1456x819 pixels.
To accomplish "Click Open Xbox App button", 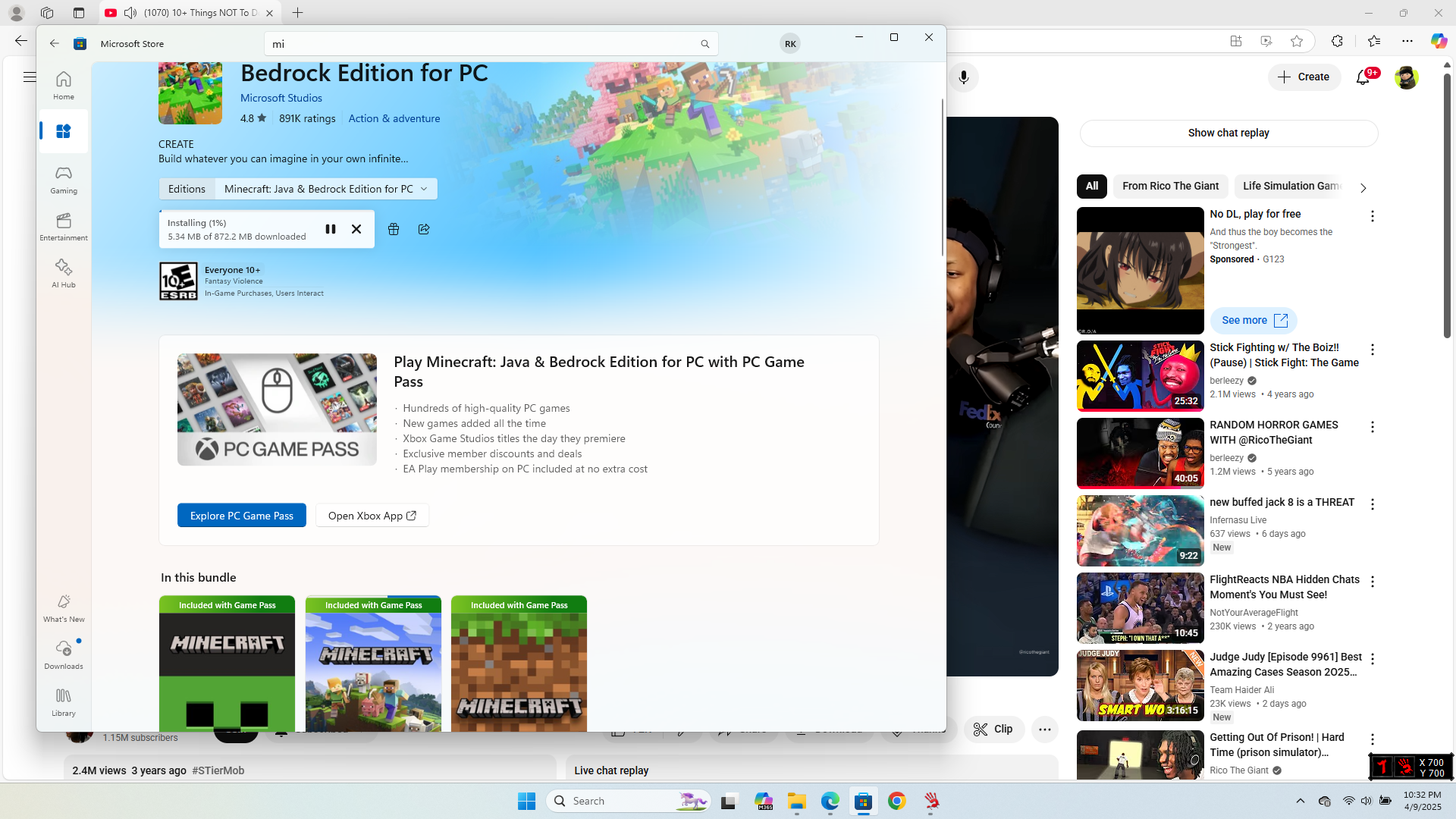I will (x=372, y=516).
